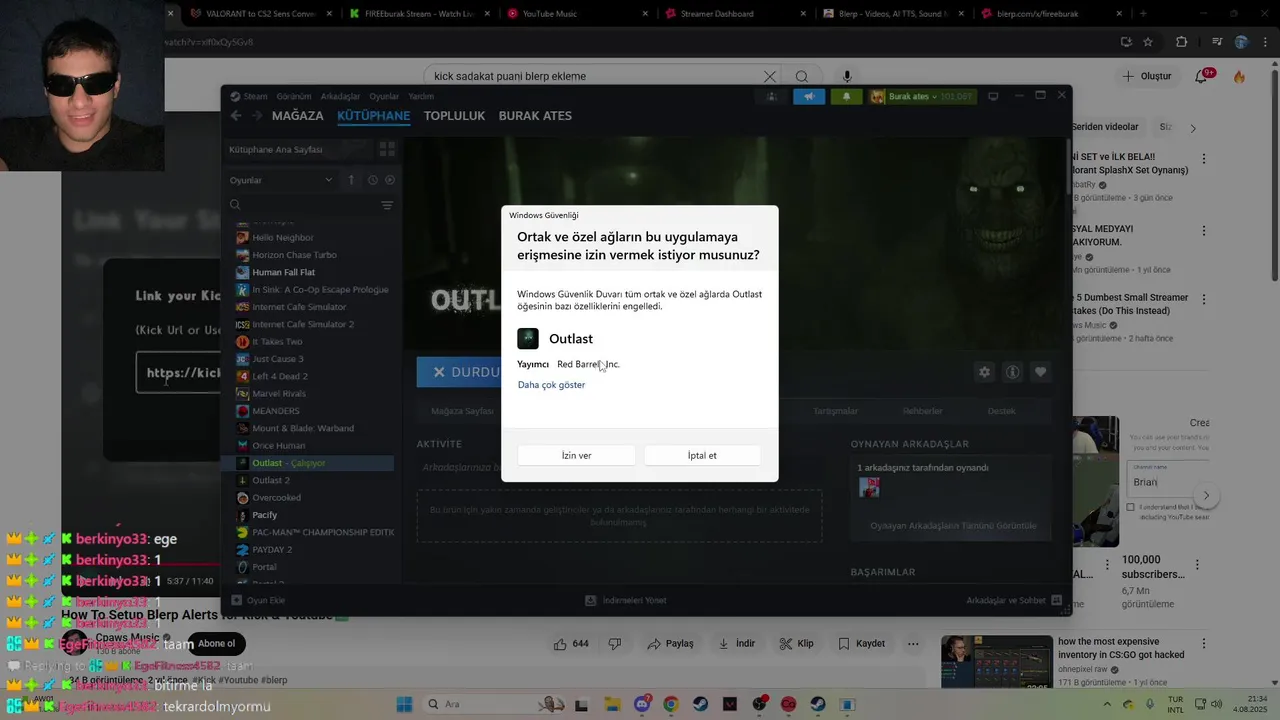Expand the Oyunlar category dropdown
This screenshot has width=1280, height=720.
[x=328, y=180]
